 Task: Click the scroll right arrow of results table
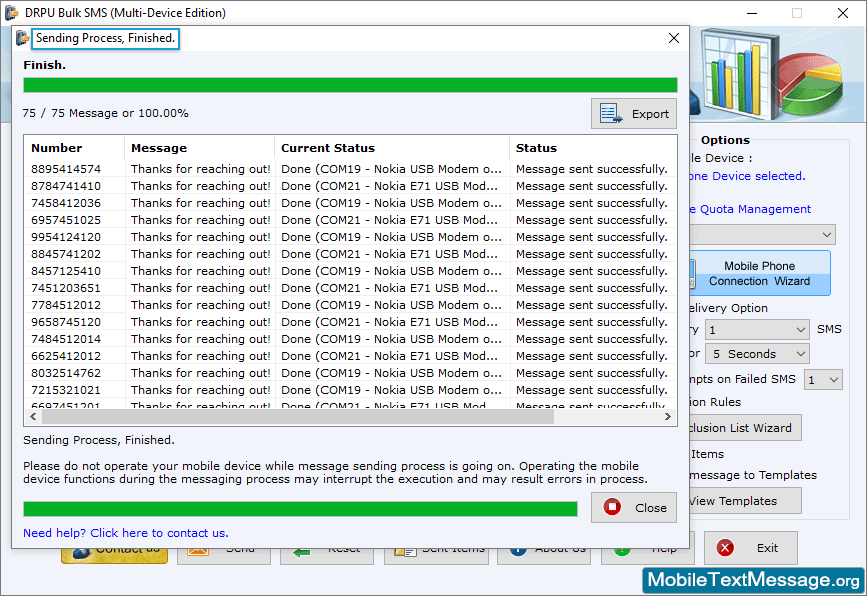[x=667, y=416]
